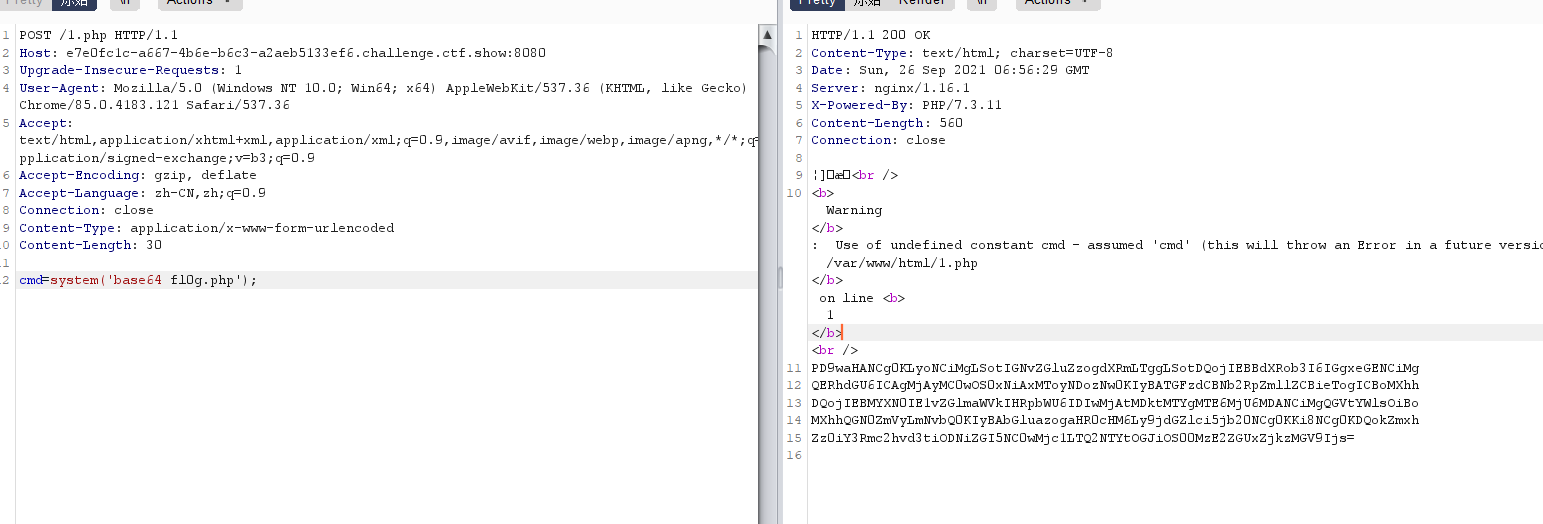Click the User-Agent header line
The image size is (1543, 524).
(x=383, y=88)
